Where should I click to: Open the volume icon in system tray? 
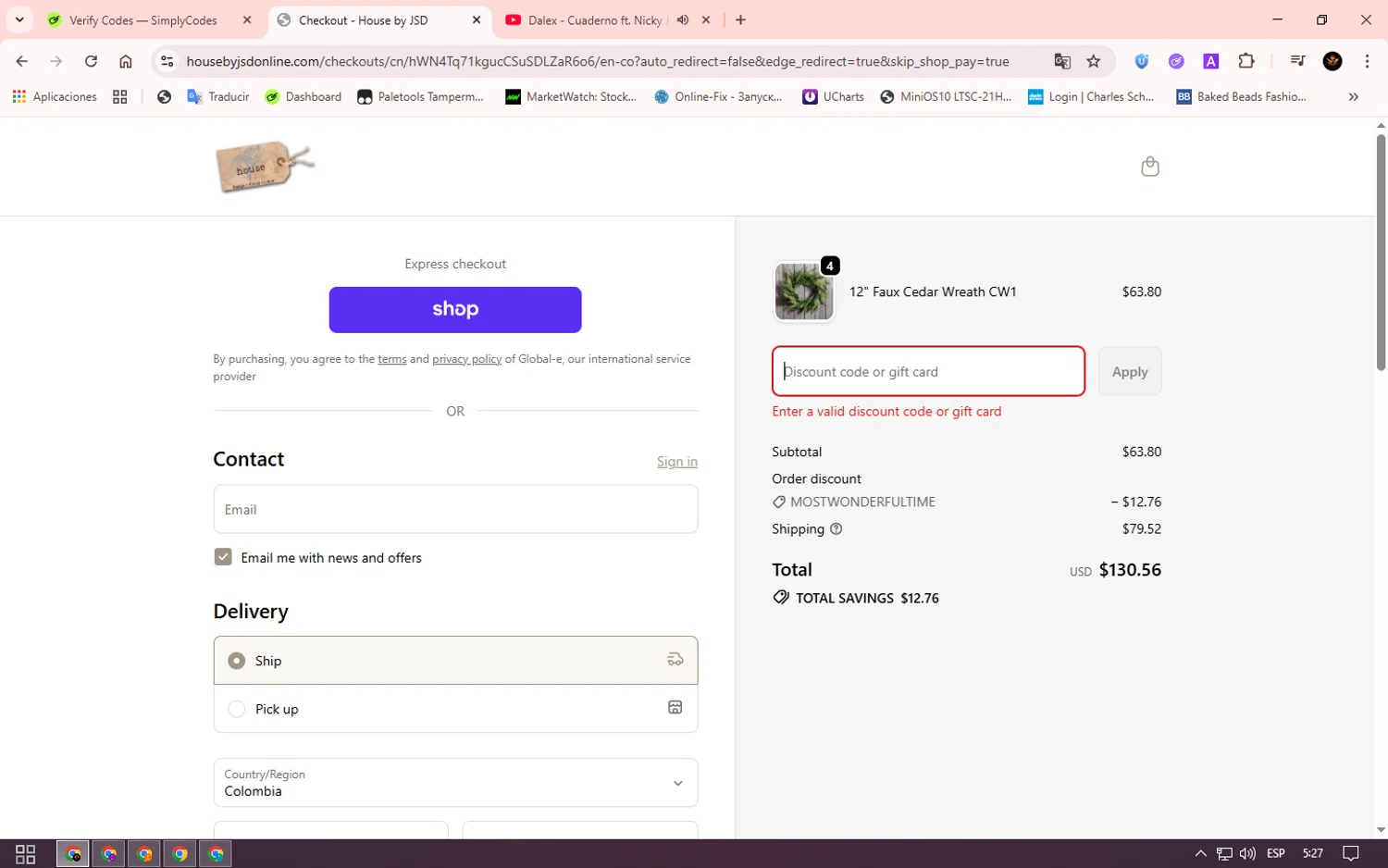tap(1247, 853)
